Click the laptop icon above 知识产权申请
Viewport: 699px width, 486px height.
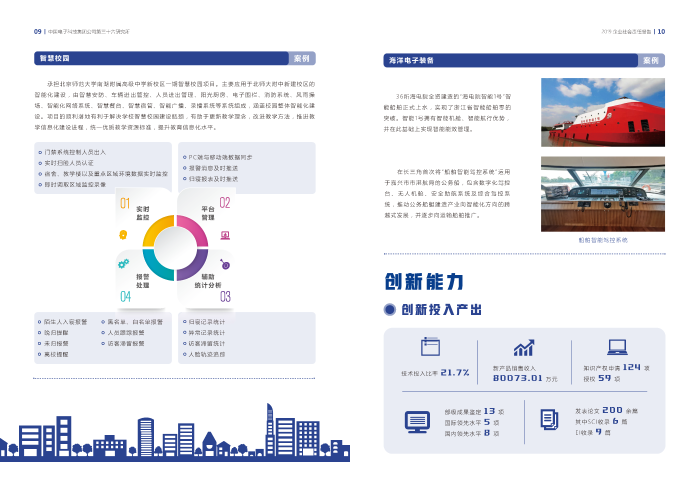pyautogui.click(x=617, y=347)
